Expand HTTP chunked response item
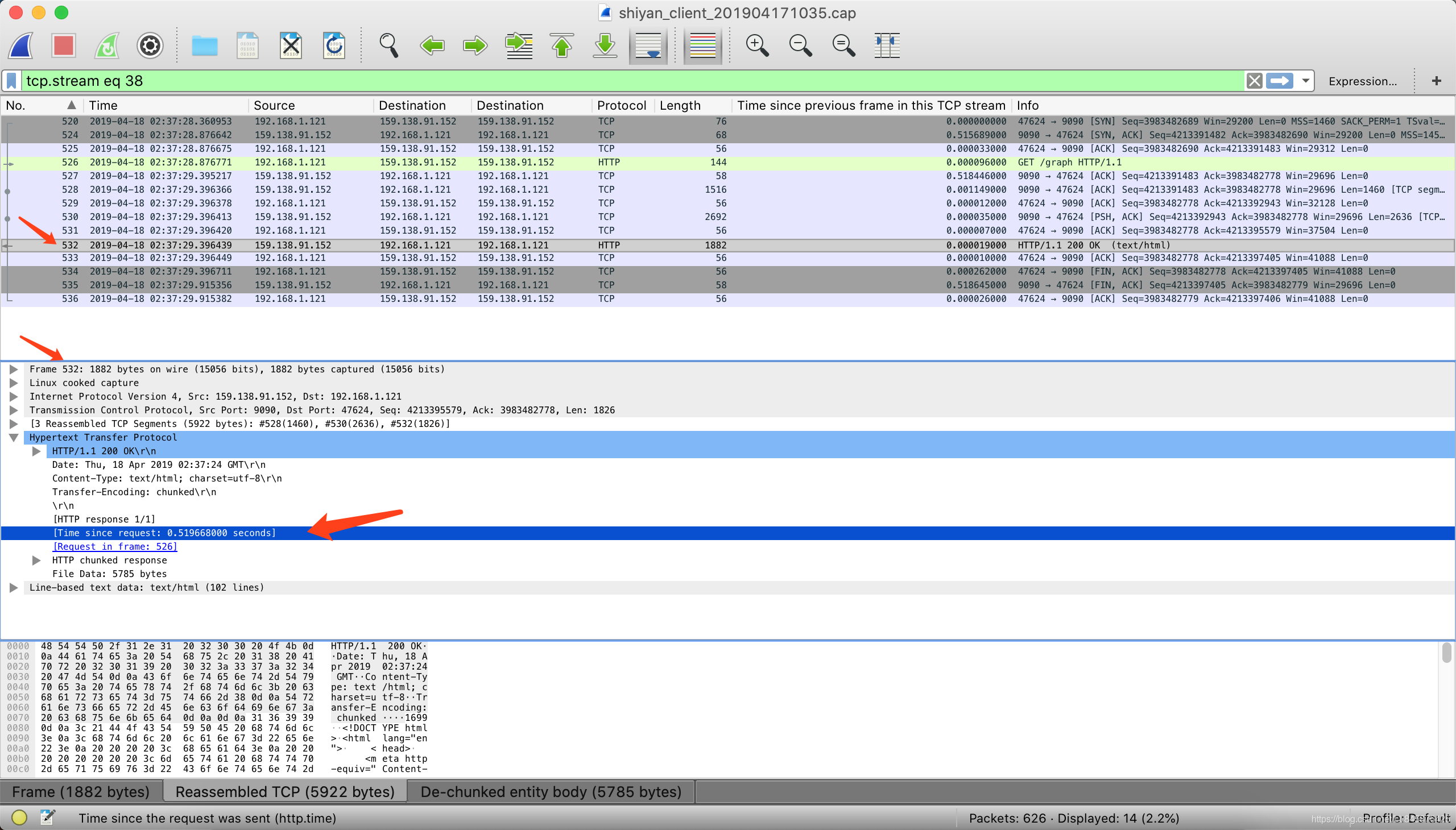This screenshot has width=1456, height=830. coord(36,561)
